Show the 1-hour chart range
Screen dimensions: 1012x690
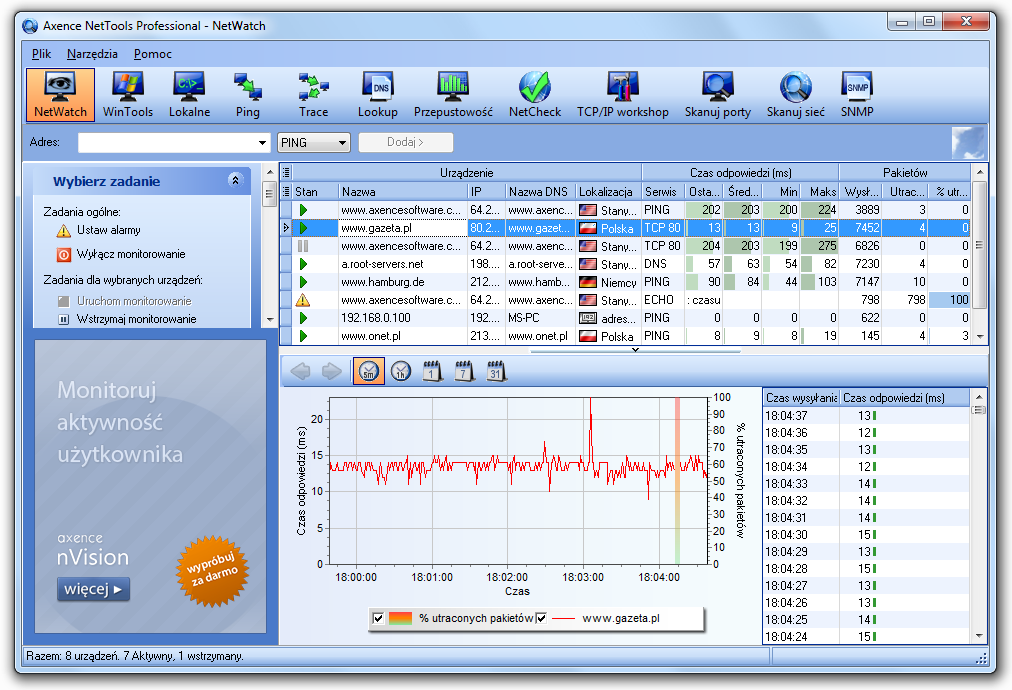[x=401, y=371]
